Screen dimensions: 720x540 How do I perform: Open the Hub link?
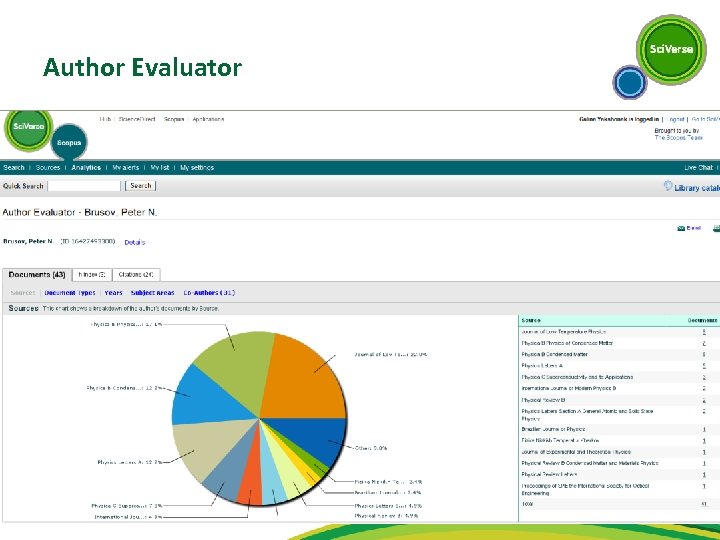tap(105, 119)
